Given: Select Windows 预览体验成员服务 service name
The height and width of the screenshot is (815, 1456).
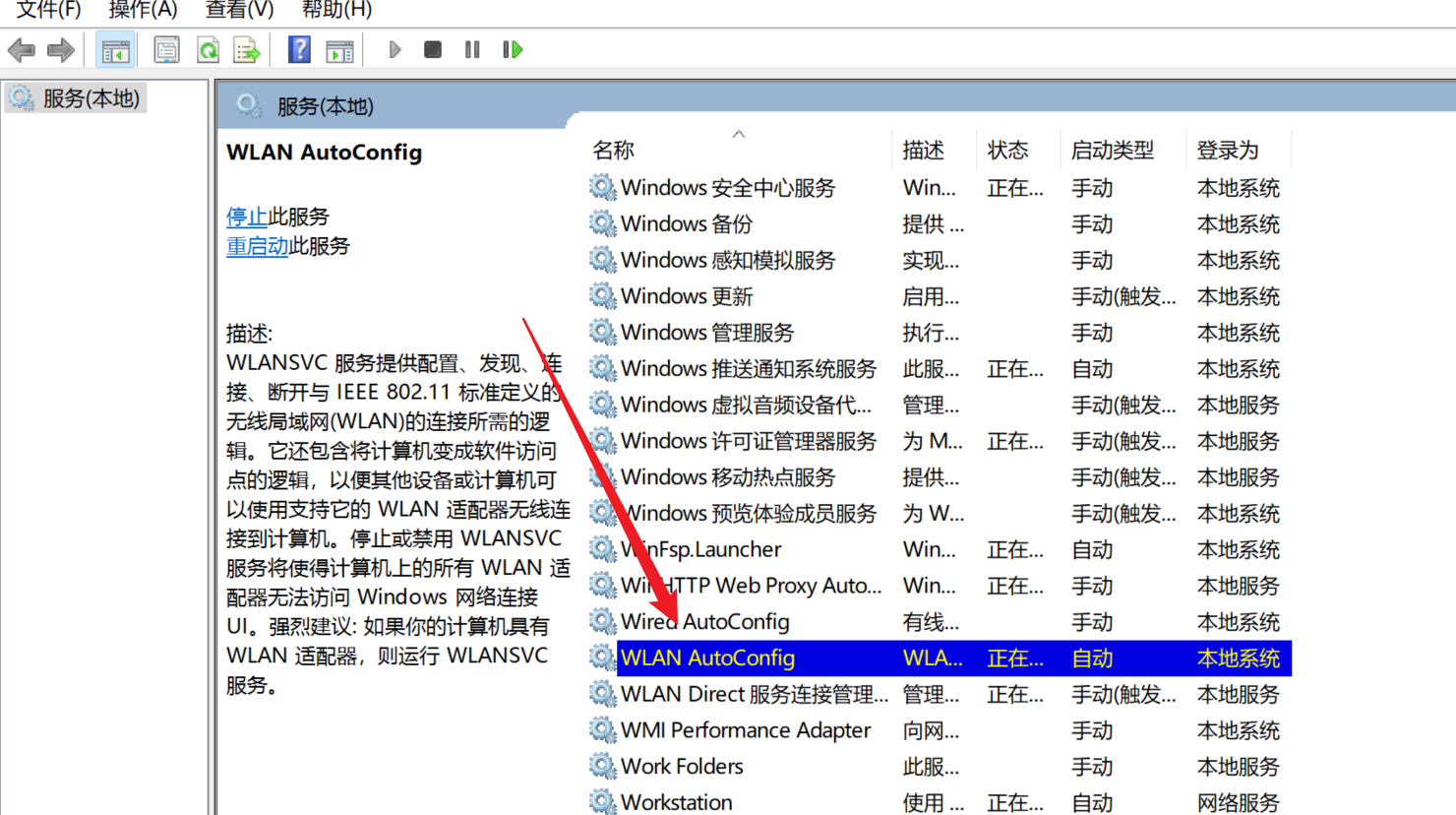Looking at the screenshot, I should 749,513.
